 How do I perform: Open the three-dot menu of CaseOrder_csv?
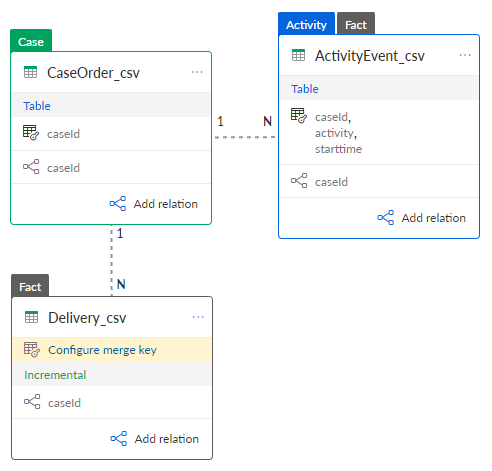tap(197, 72)
